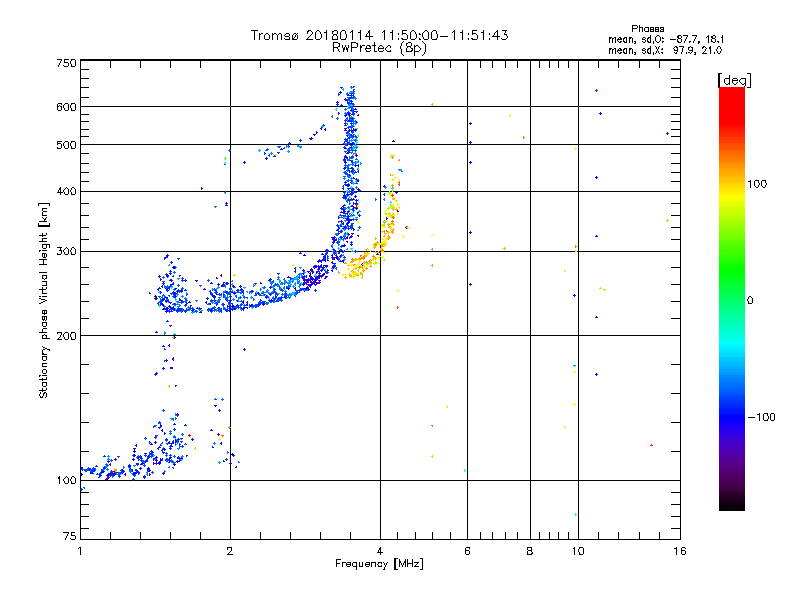Click the '4' x-axis tick label
This screenshot has width=800, height=600.
click(x=380, y=551)
